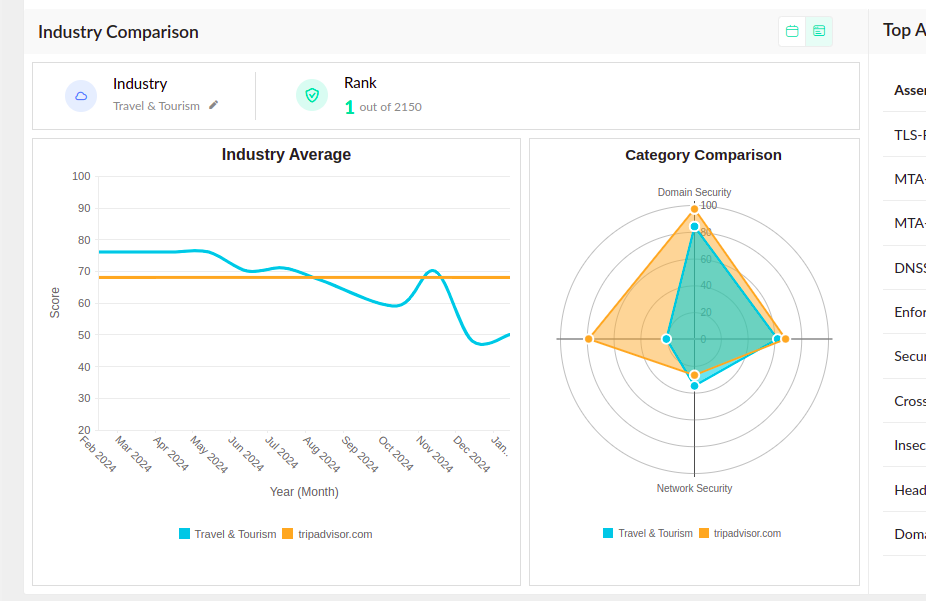Screen dimensions: 926x601
Task: Select the highlighted card view icon beside the calendar
Action: [819, 31]
